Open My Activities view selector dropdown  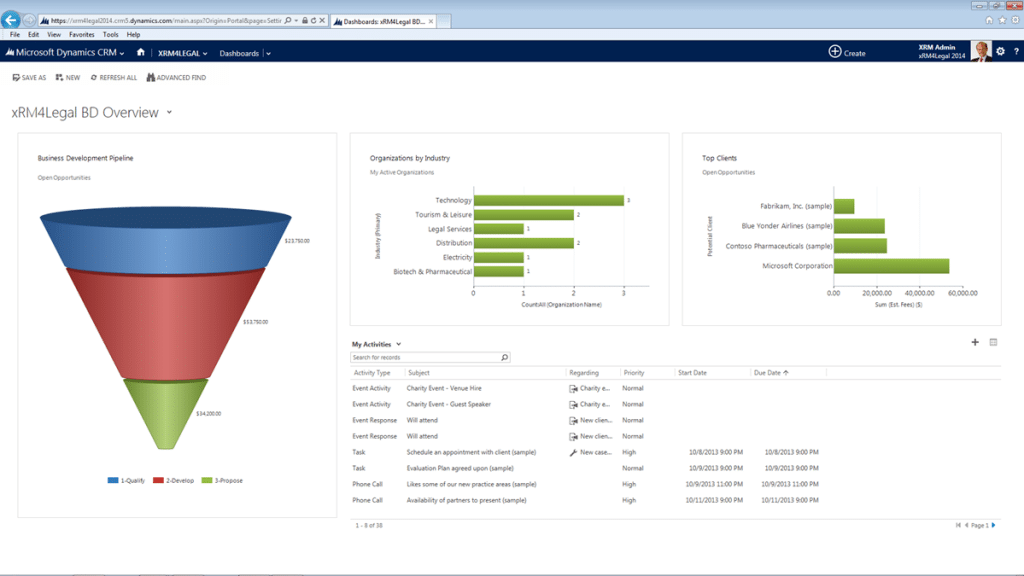[x=398, y=344]
